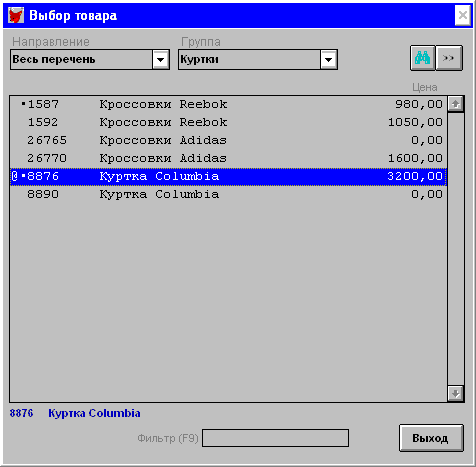Open the Группа dropdown arrow

coord(329,60)
